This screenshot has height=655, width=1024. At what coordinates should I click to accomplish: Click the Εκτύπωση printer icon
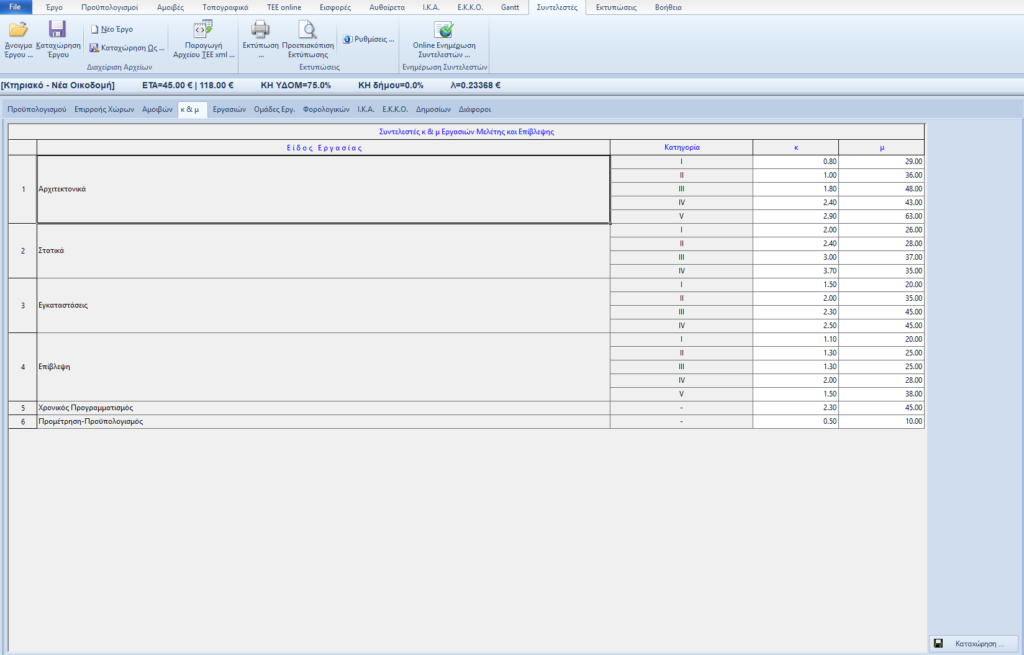[x=260, y=30]
